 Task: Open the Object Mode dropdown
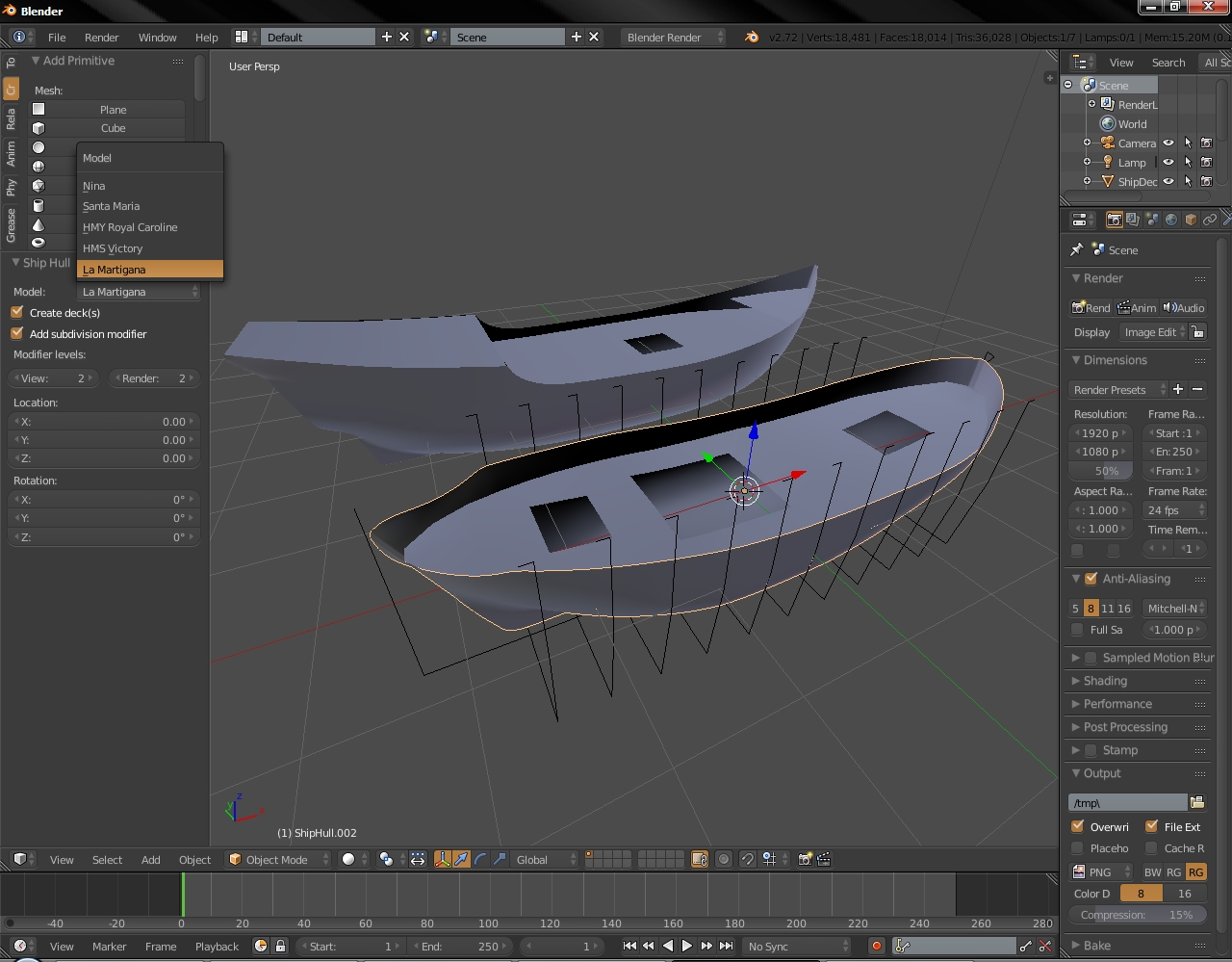click(x=278, y=859)
